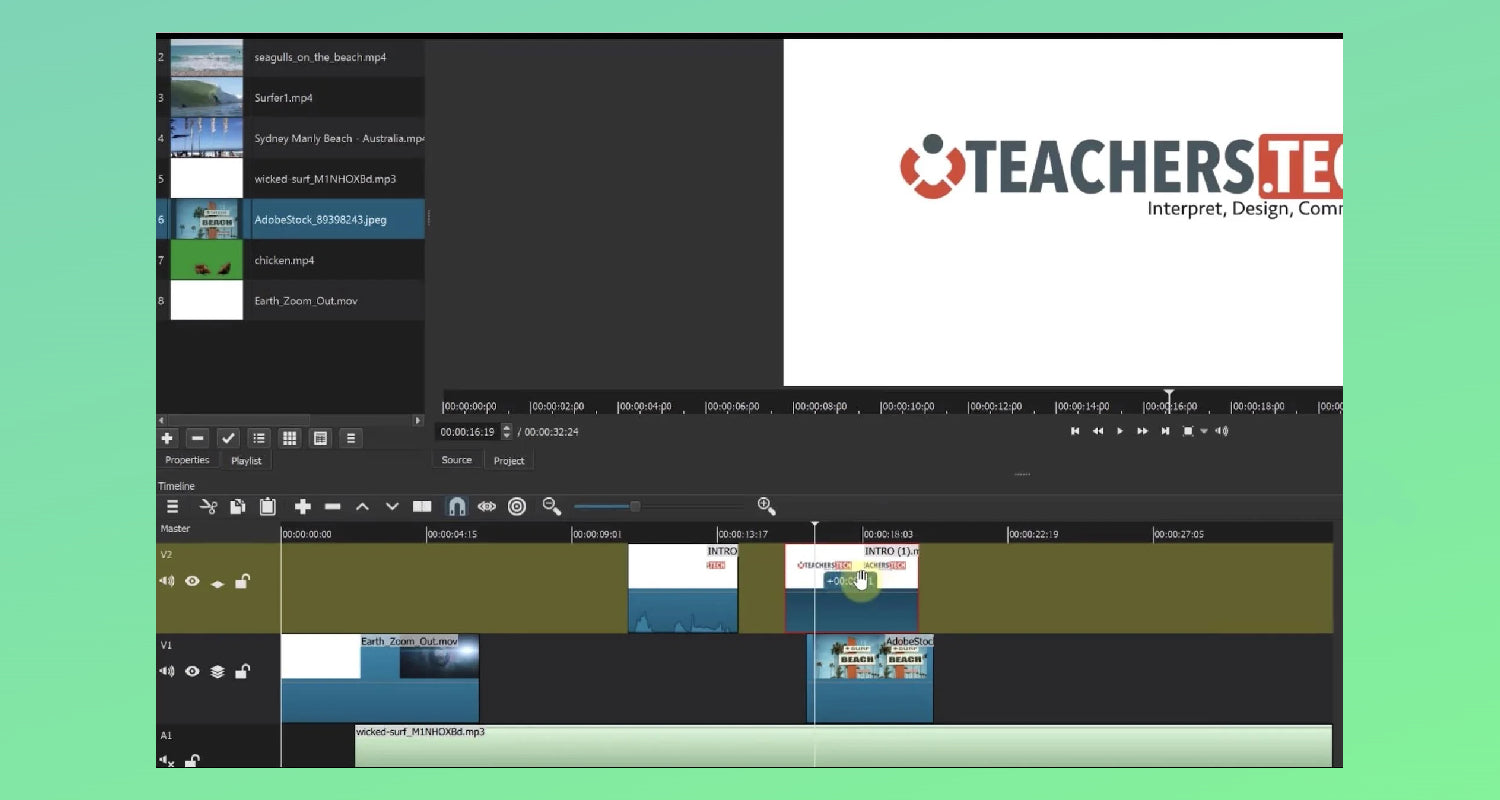Mute the V2 track speaker icon

[x=167, y=581]
